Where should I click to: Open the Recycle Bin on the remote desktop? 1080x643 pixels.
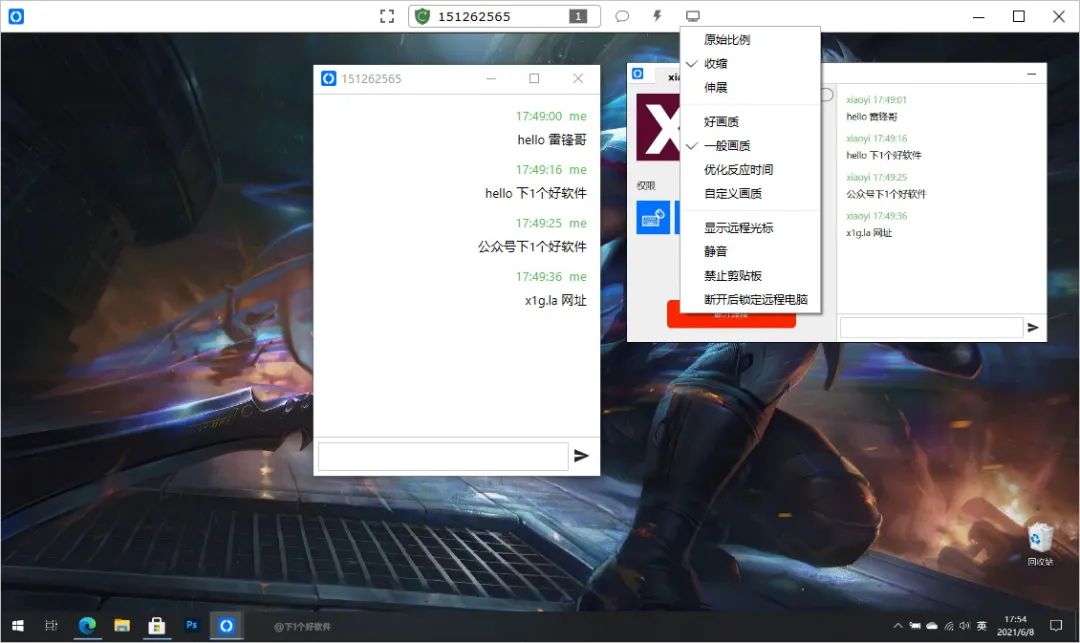coord(1040,544)
